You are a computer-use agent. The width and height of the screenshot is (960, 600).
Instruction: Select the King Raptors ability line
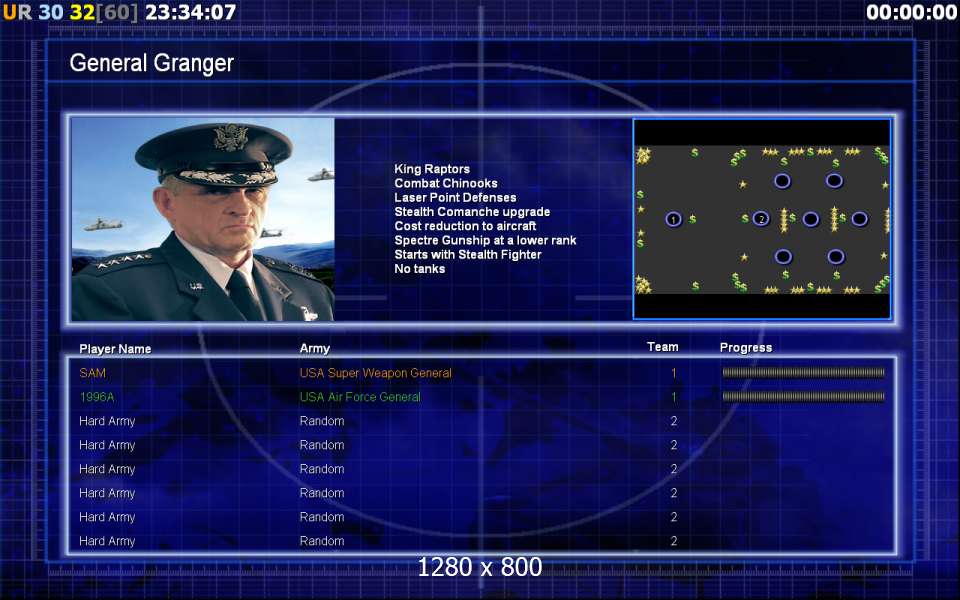click(x=432, y=169)
